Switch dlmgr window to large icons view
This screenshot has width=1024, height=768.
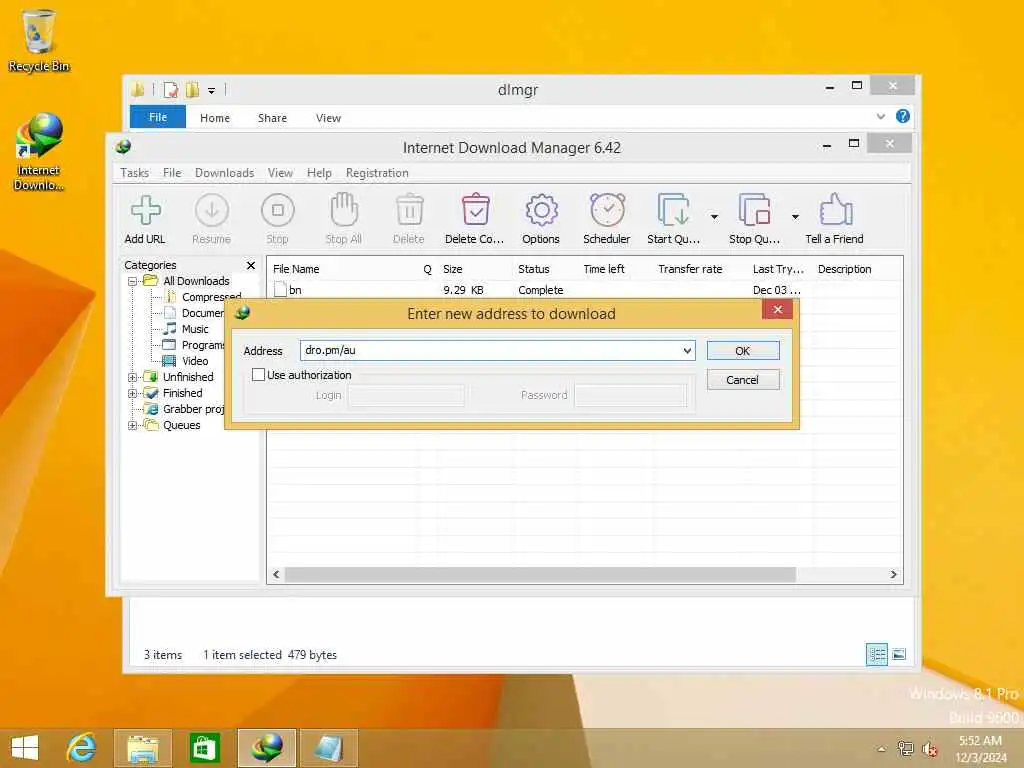pos(899,654)
